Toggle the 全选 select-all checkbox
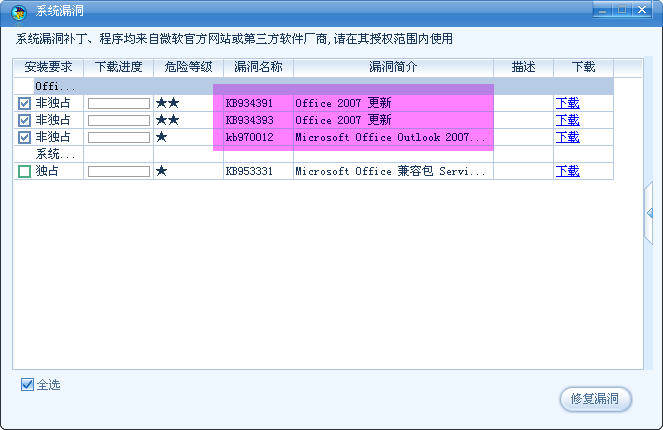 27,384
